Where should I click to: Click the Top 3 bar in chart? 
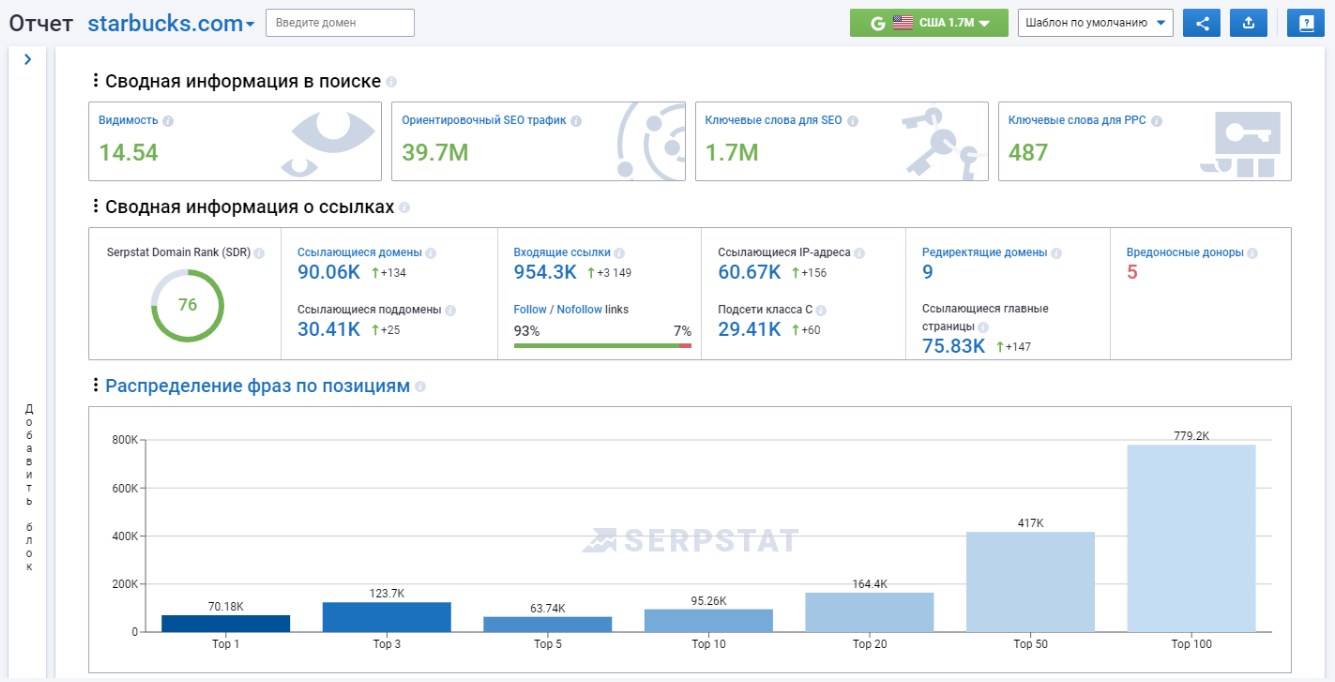click(x=387, y=617)
